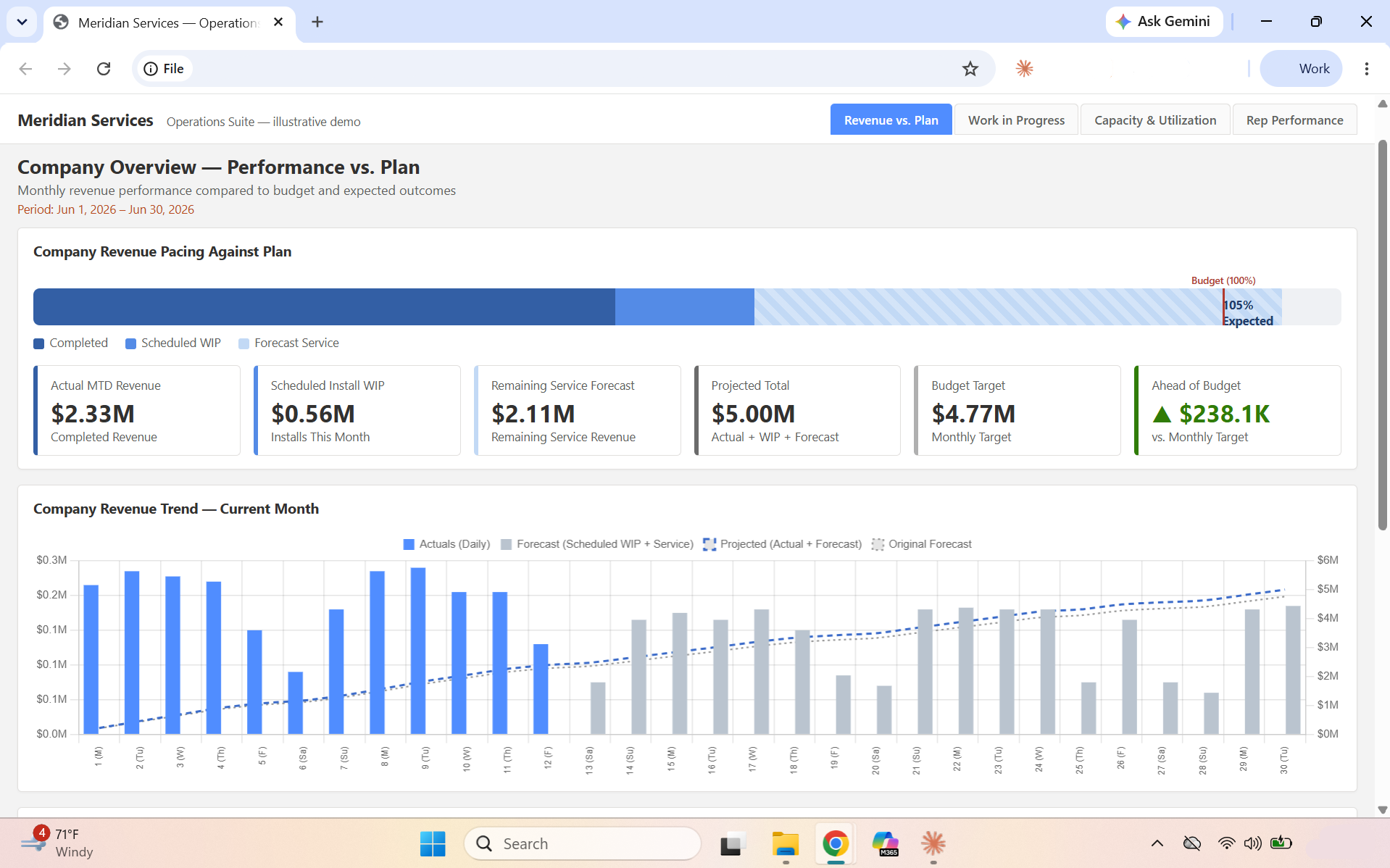Image resolution: width=1390 pixels, height=868 pixels.
Task: Click the 105% Expected marker label
Action: (1248, 313)
